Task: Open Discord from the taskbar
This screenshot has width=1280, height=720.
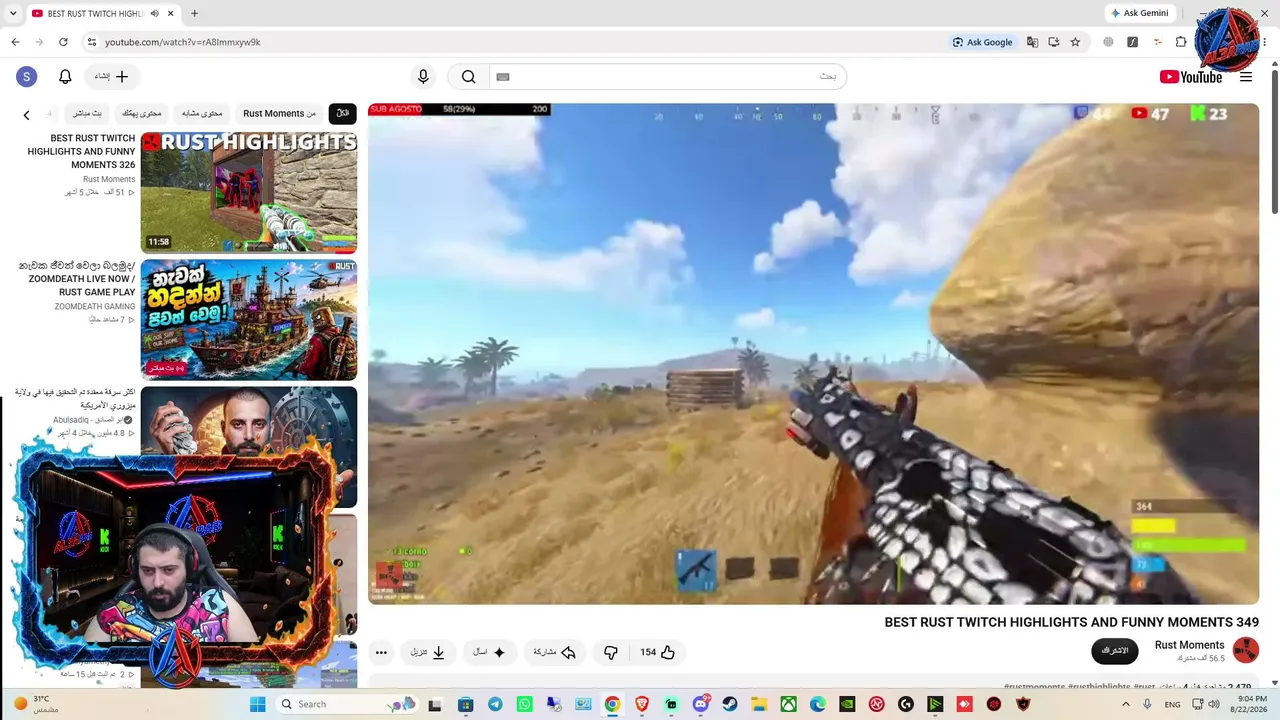Action: (x=701, y=704)
